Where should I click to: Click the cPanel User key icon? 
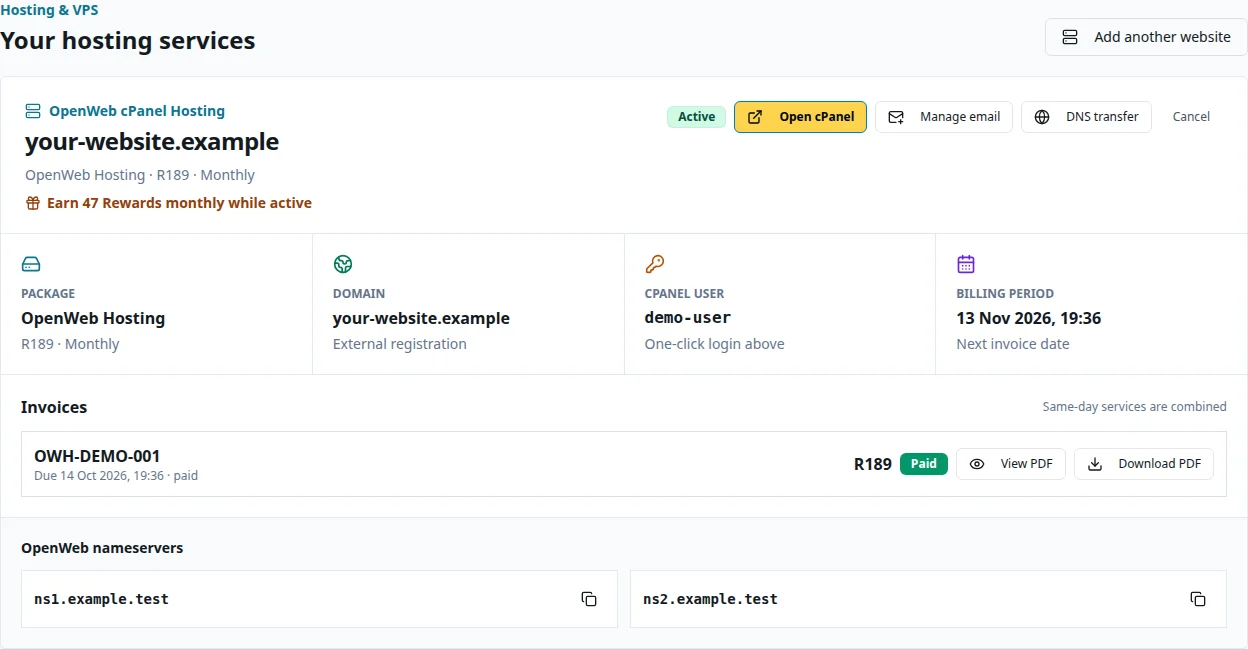click(x=655, y=264)
